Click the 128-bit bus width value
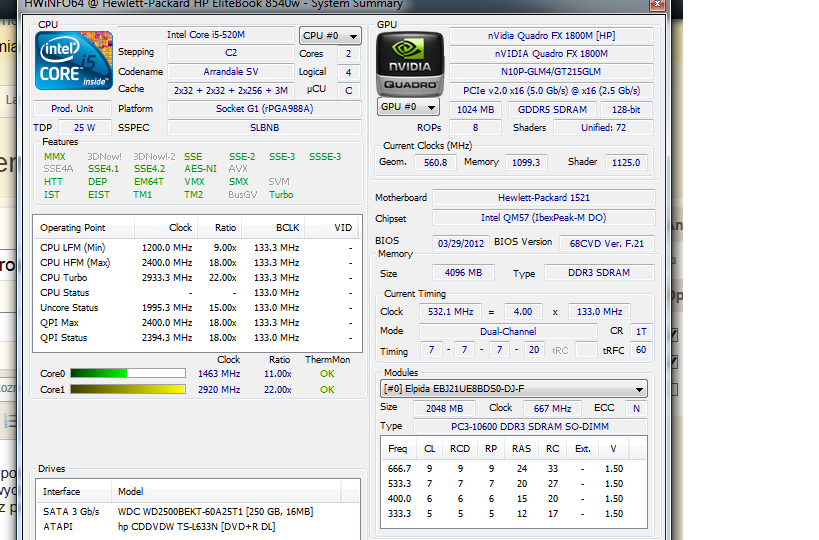Viewport: 819px width, 540px height. point(626,110)
